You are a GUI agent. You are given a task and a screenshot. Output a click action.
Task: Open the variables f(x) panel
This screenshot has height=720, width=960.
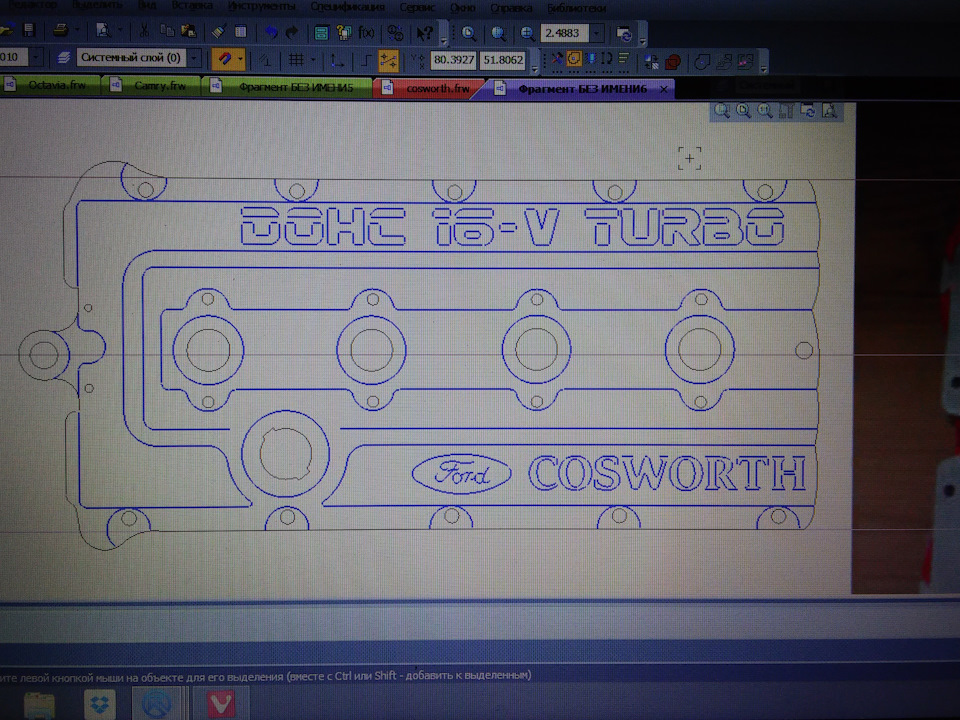tap(366, 32)
